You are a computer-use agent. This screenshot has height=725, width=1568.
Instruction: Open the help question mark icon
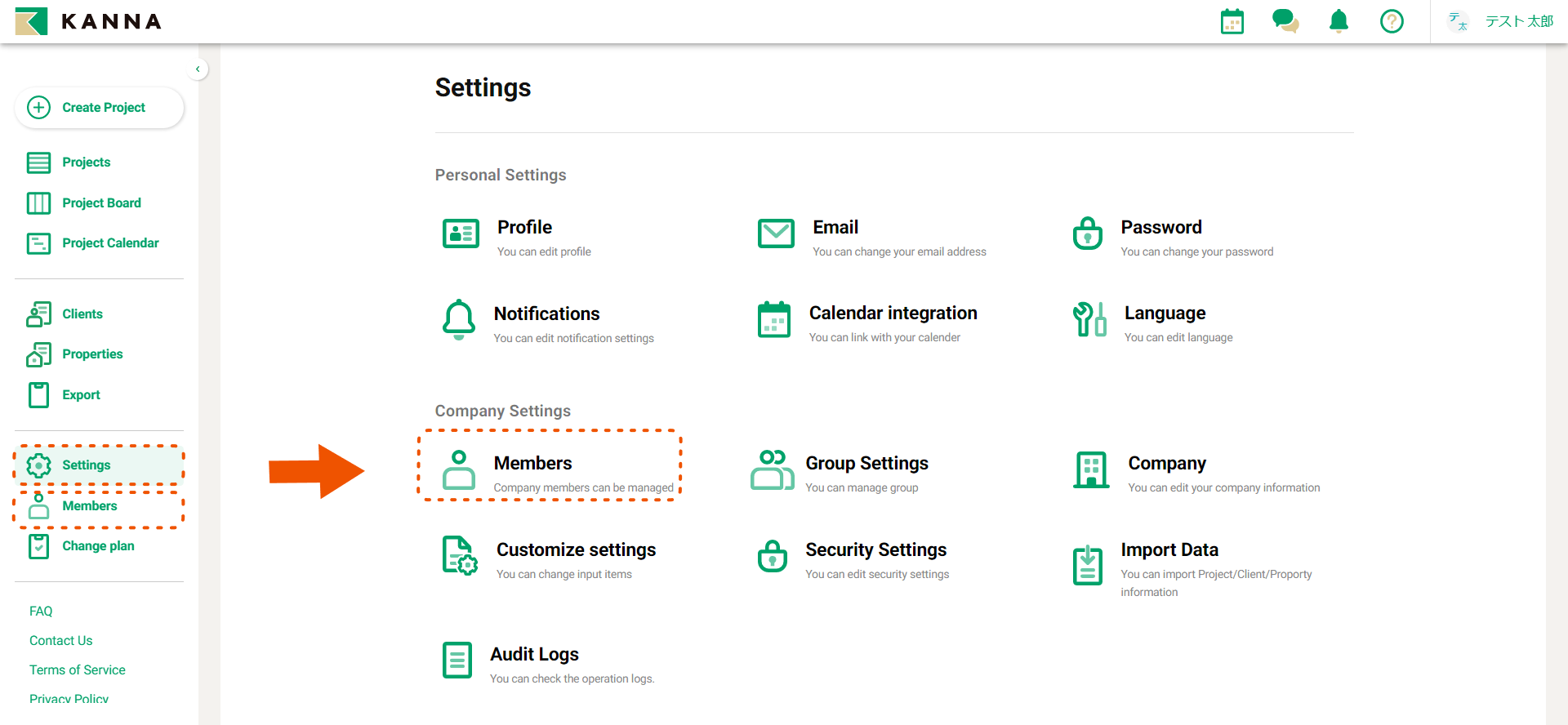tap(1392, 21)
